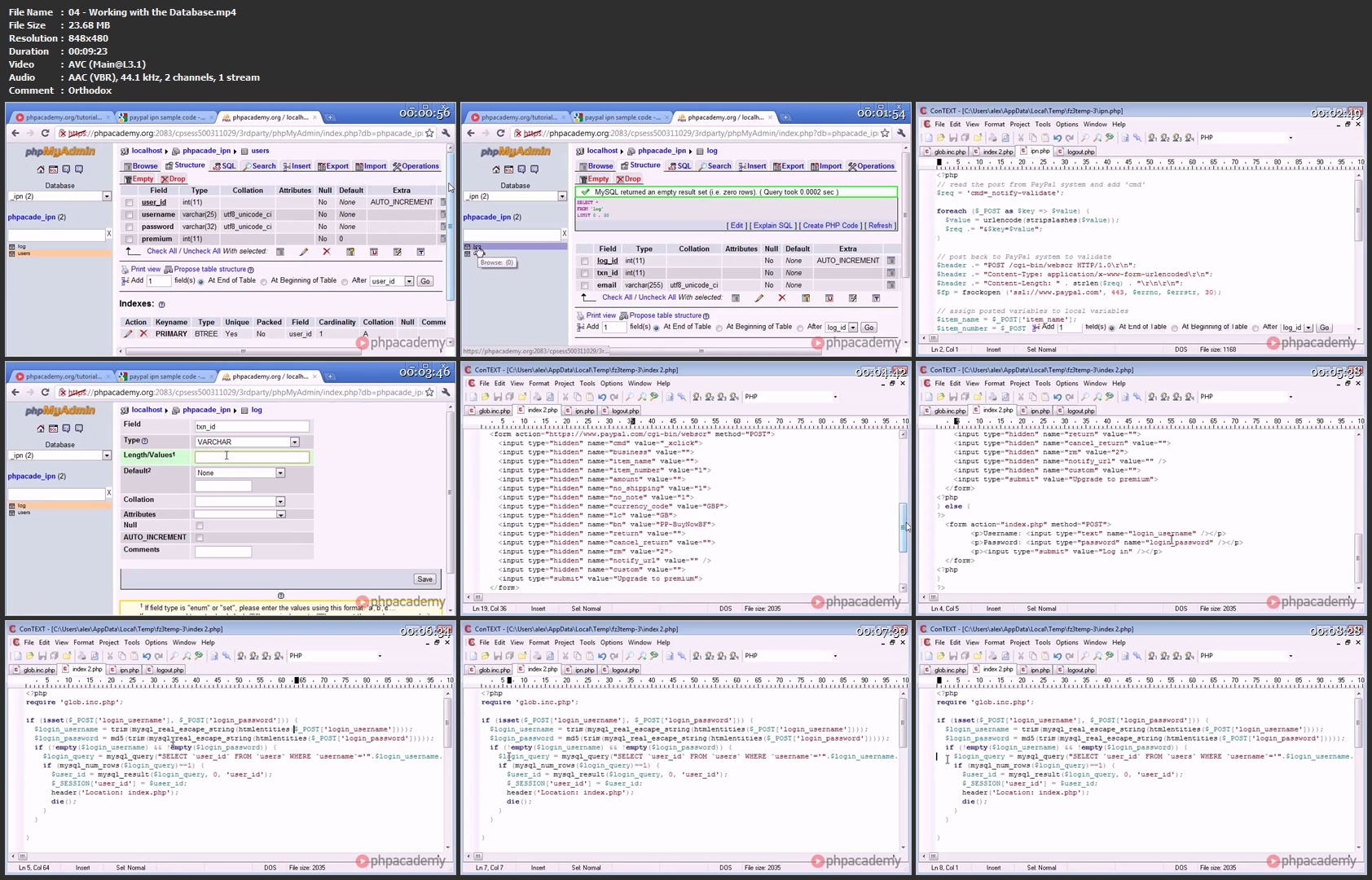Click Explain SQL link
Viewport: 1372px width, 880px height.
(772, 226)
